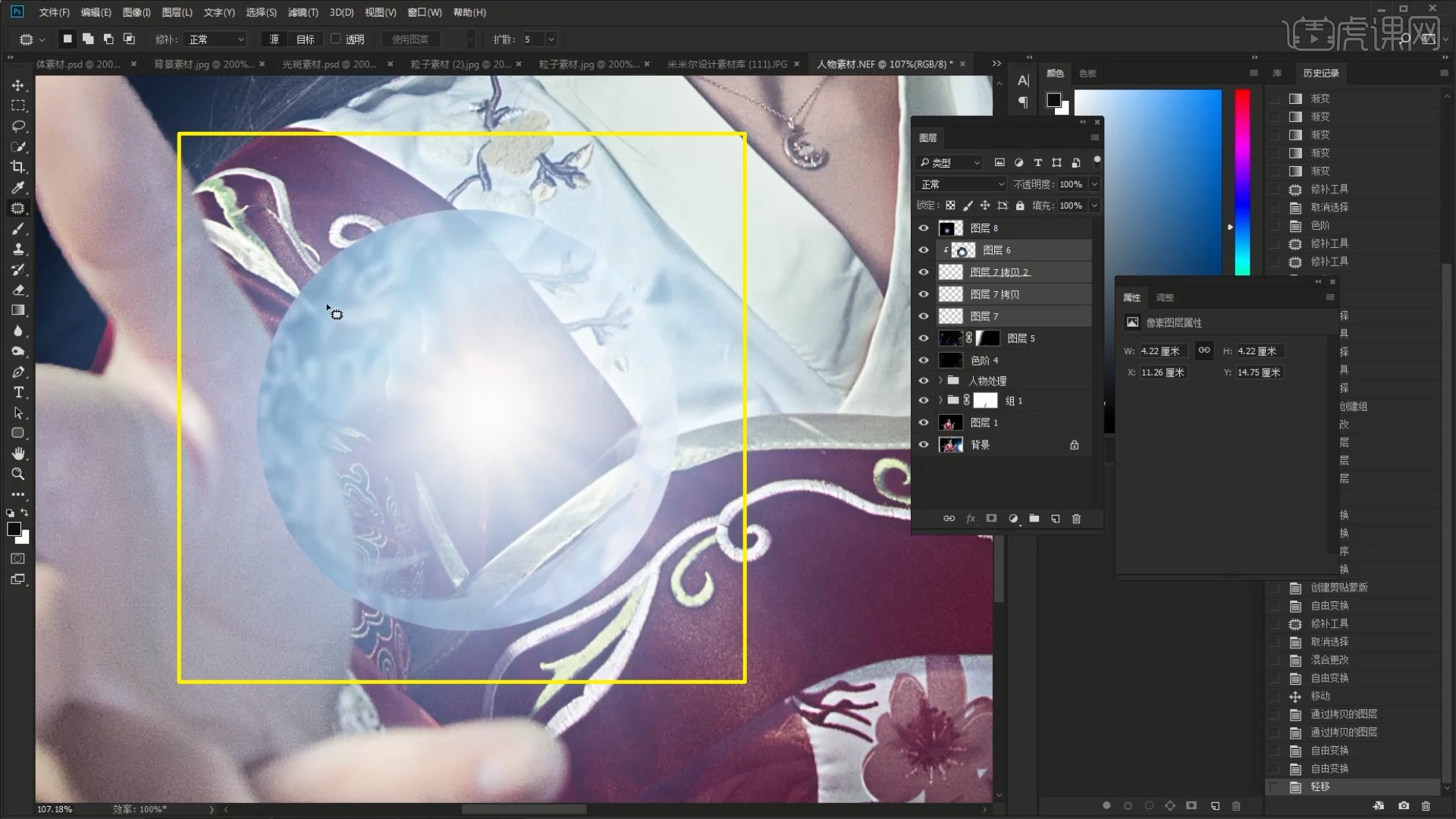This screenshot has height=819, width=1456.
Task: Select the Zoom tool
Action: coord(18,474)
